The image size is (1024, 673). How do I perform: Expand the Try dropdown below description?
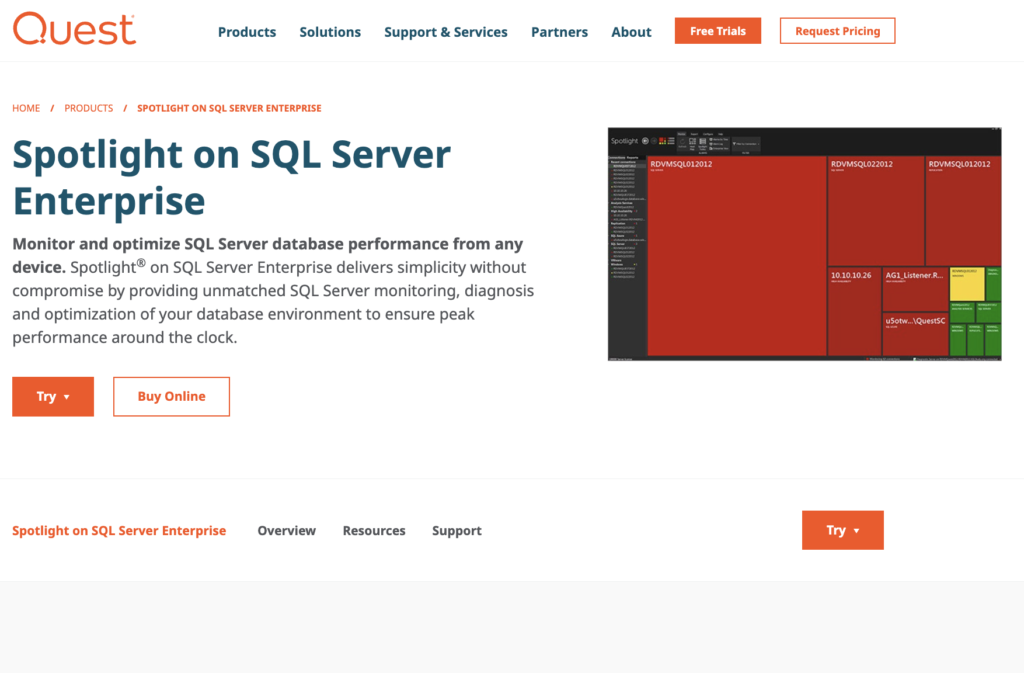[x=53, y=396]
